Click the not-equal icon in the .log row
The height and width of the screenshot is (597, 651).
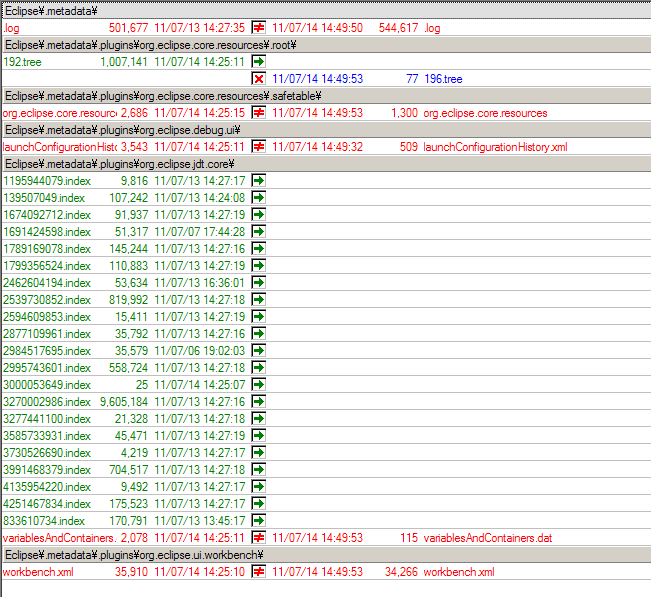coord(259,28)
